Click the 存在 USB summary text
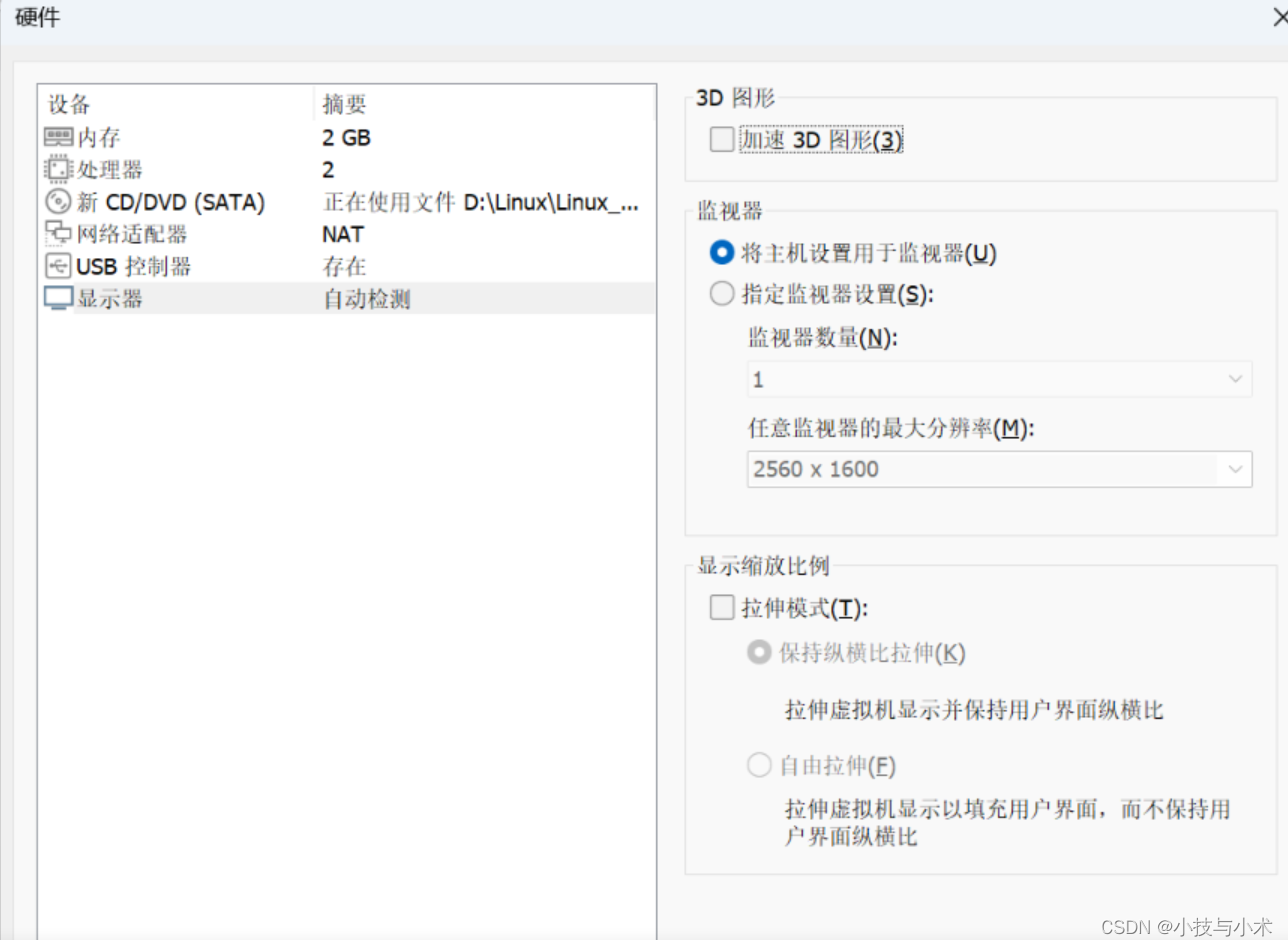The image size is (1288, 946). (x=344, y=266)
